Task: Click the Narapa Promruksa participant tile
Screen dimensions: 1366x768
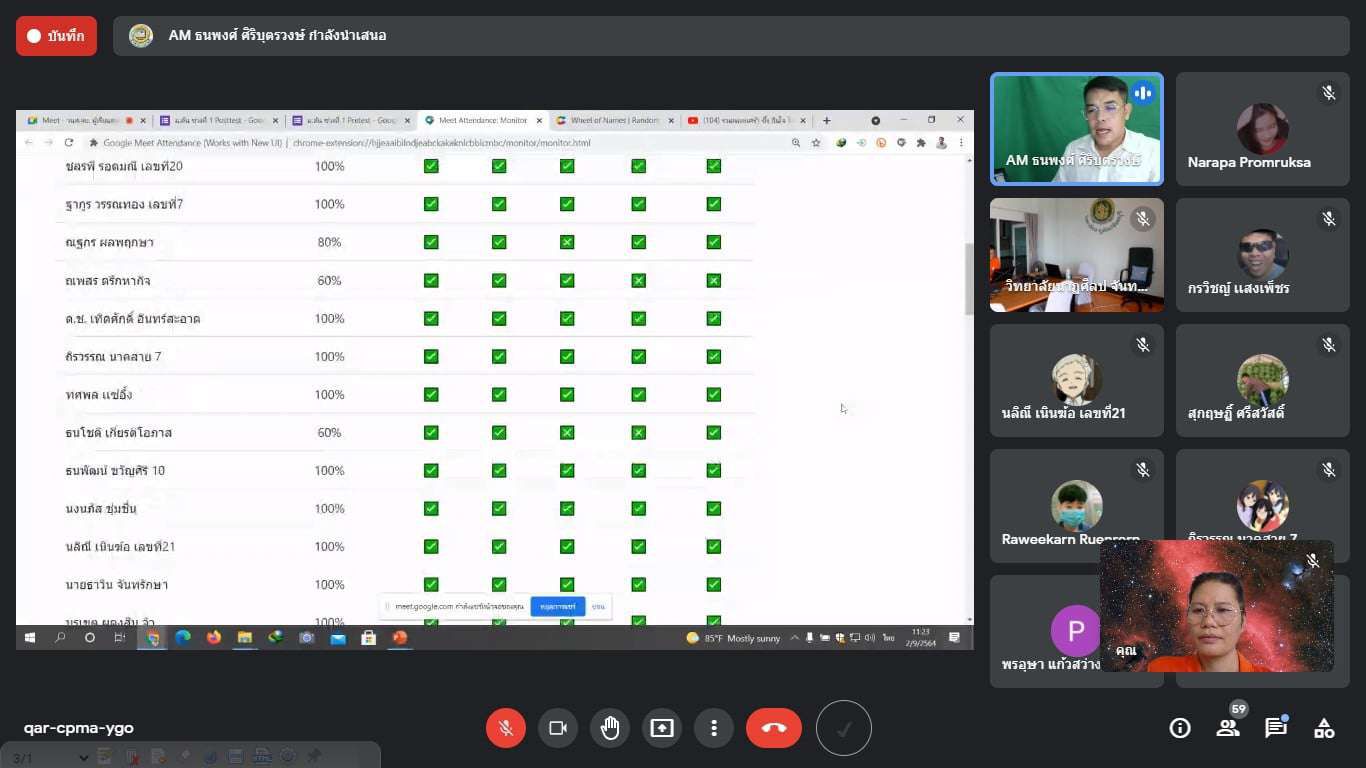Action: pos(1262,129)
